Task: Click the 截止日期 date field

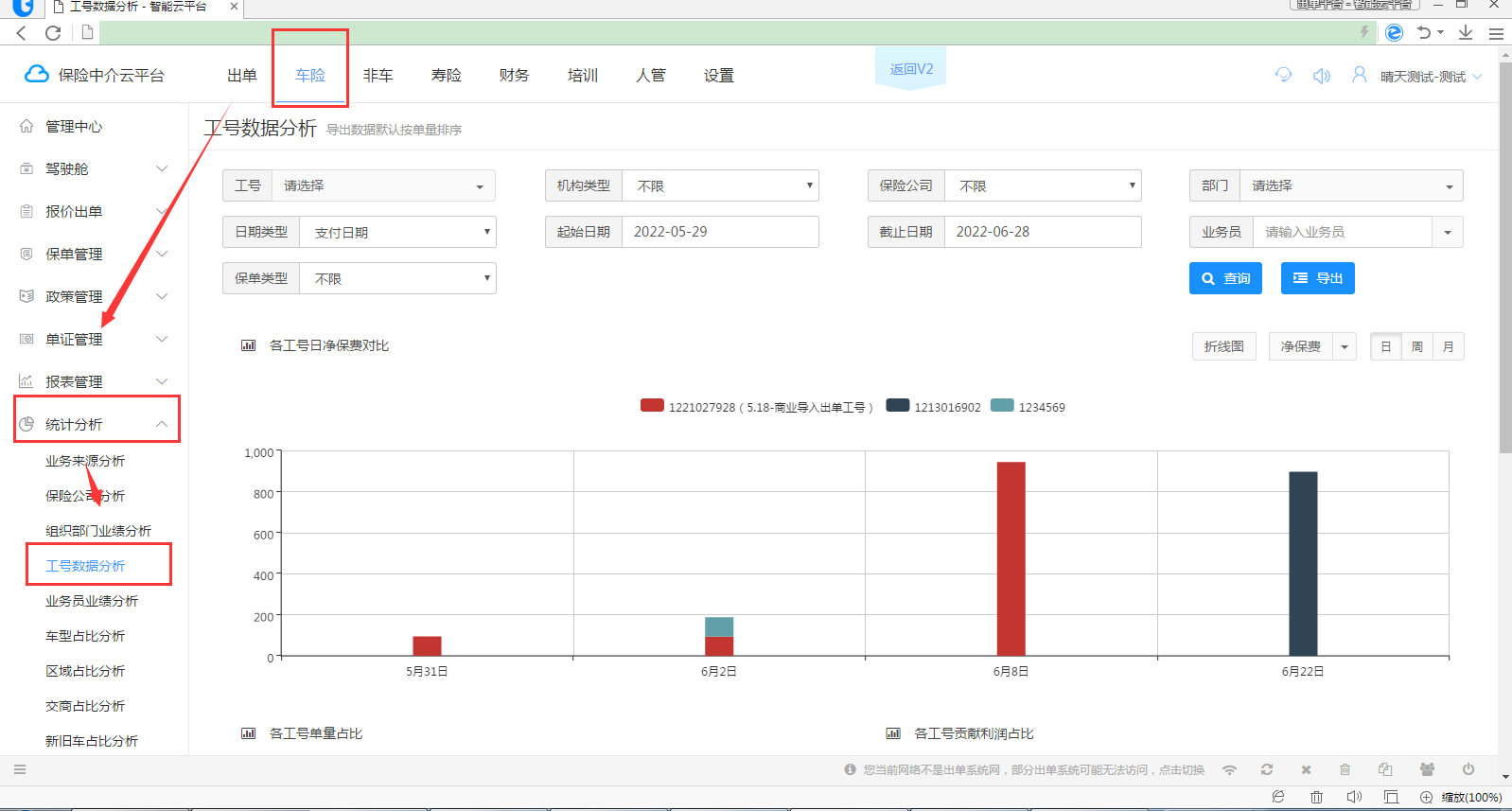Action: click(1043, 232)
